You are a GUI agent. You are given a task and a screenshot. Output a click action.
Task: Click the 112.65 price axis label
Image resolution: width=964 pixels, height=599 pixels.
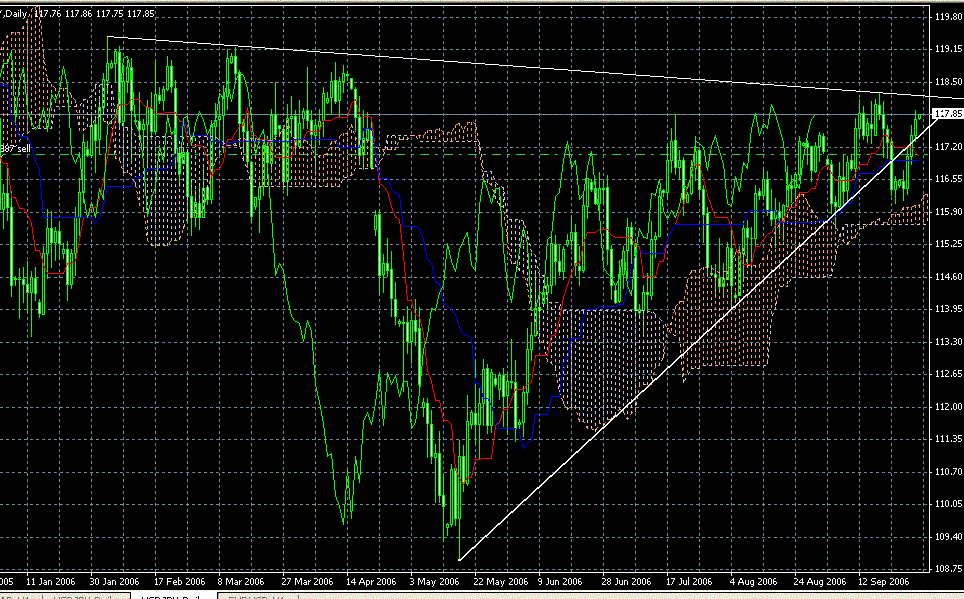pos(948,374)
